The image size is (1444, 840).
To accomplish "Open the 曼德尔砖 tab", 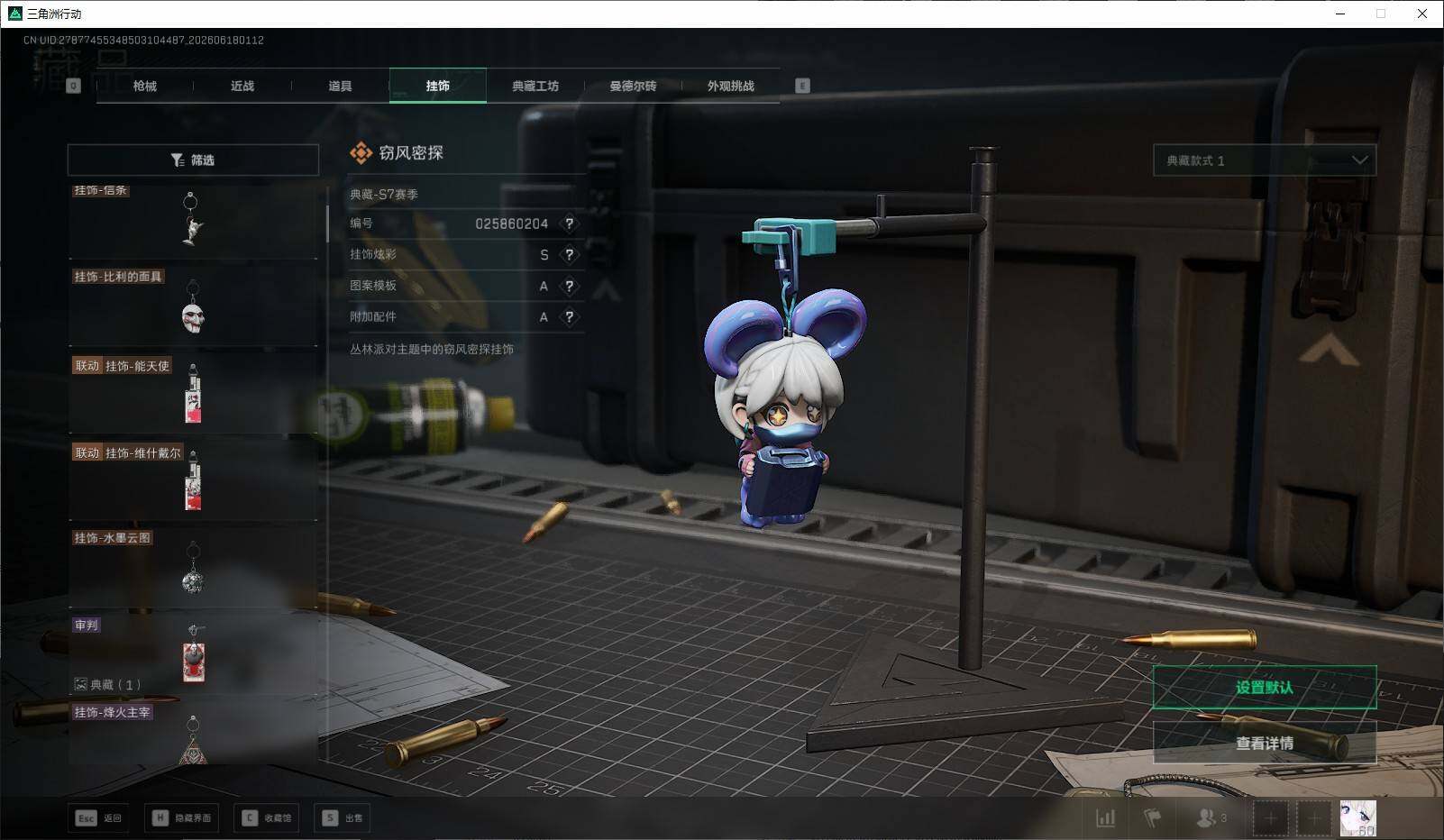I will (x=633, y=86).
